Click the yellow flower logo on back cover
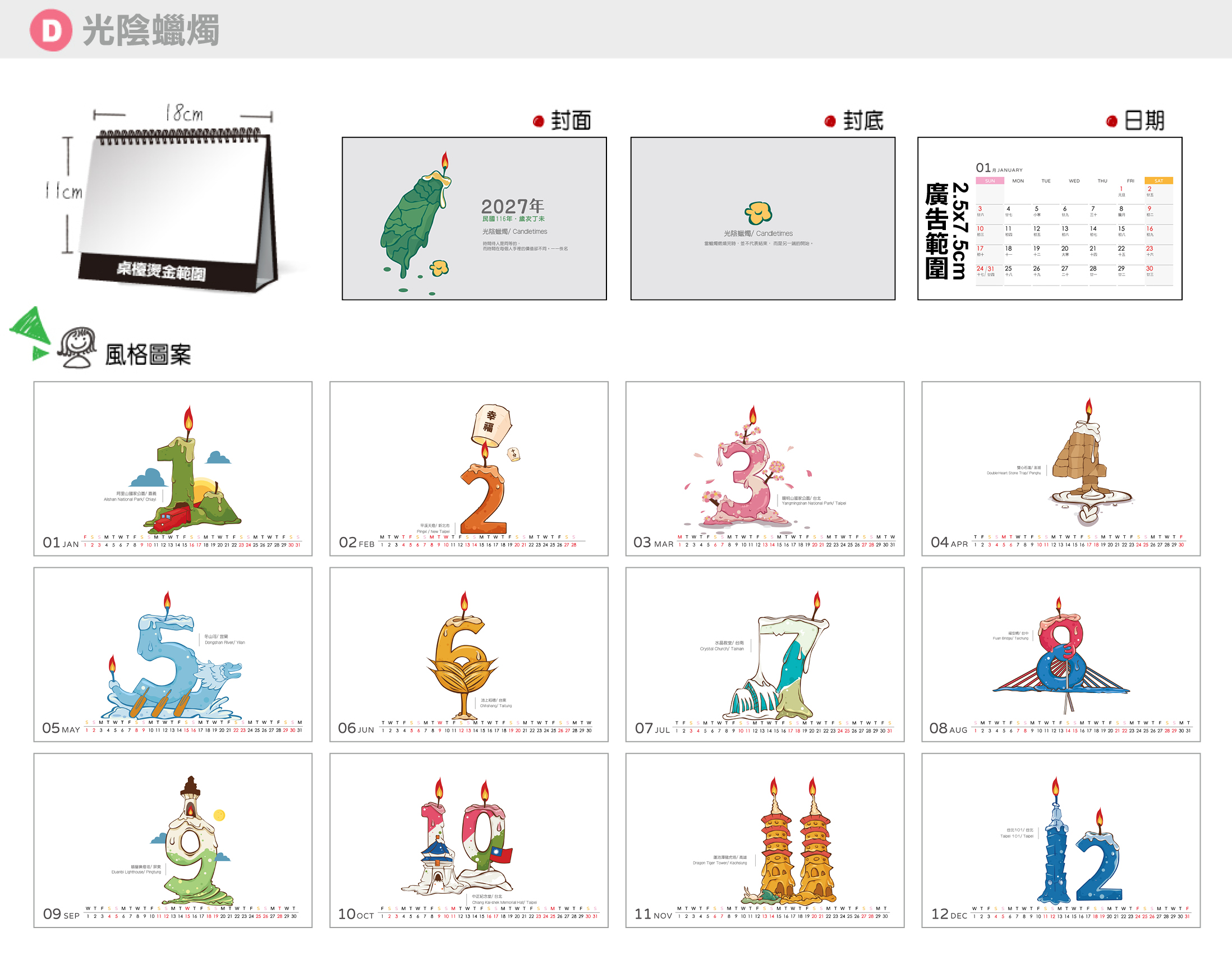 pos(758,213)
